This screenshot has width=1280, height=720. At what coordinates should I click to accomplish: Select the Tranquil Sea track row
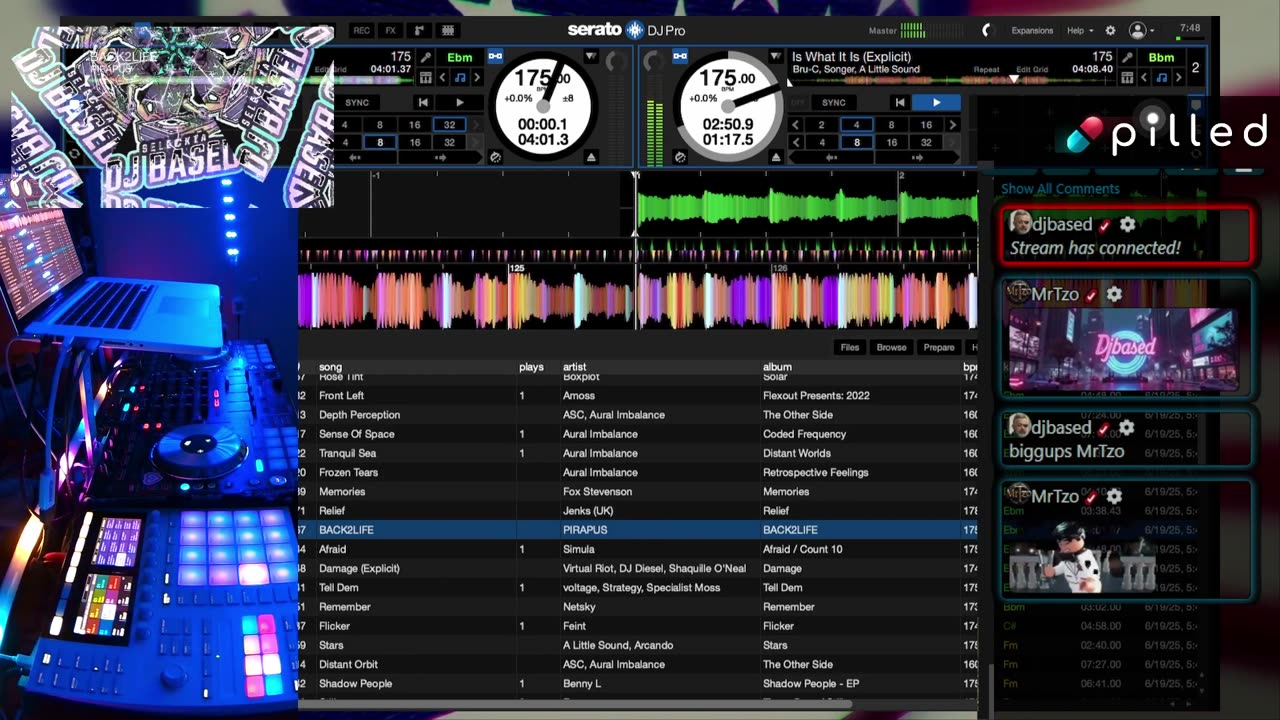point(638,453)
